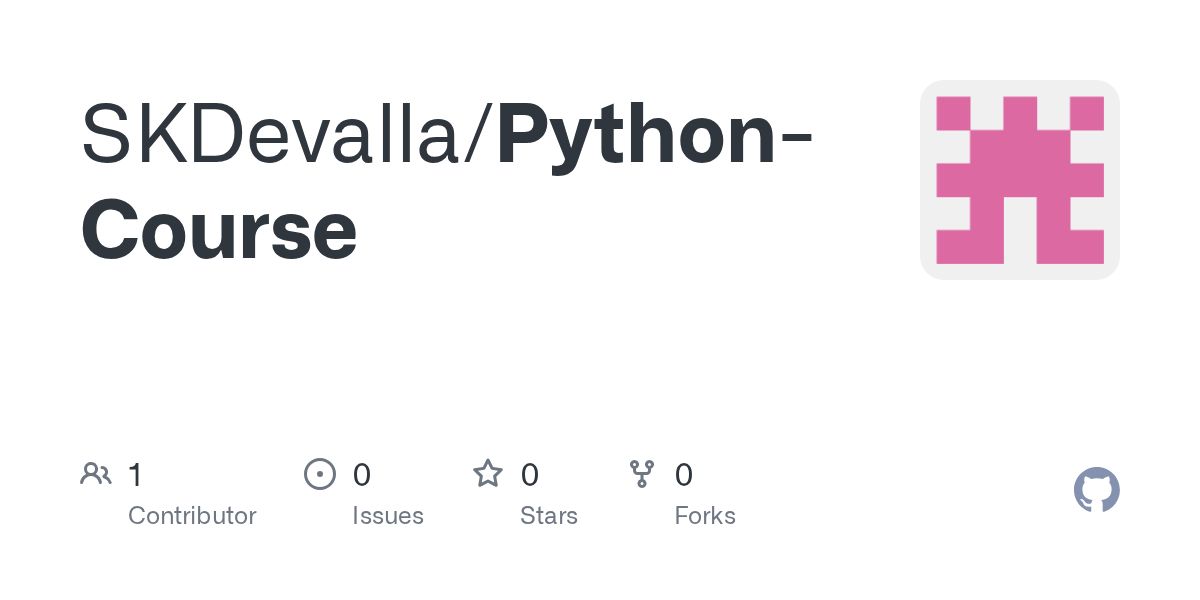Click the star outline icon

click(x=488, y=473)
